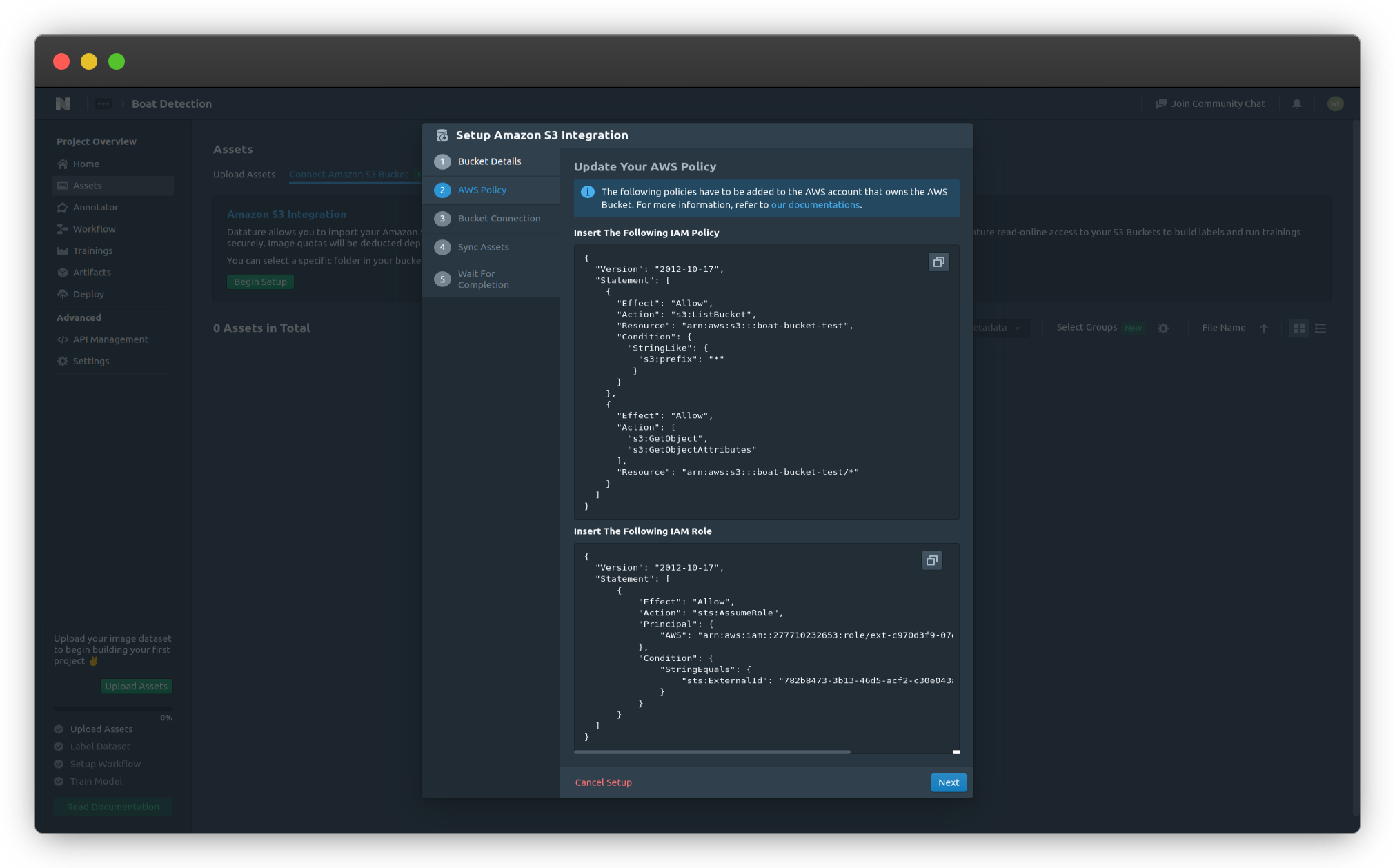Screen dimensions: 1395x868
Task: Open the user avatar profile
Action: coord(1335,104)
